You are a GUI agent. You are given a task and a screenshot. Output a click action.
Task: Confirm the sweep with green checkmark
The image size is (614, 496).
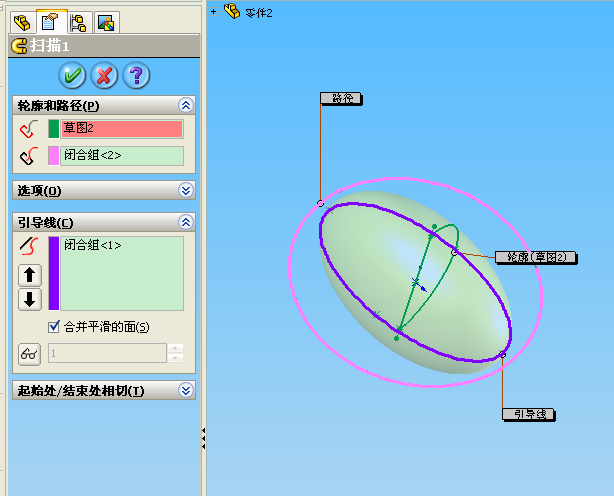tap(72, 75)
